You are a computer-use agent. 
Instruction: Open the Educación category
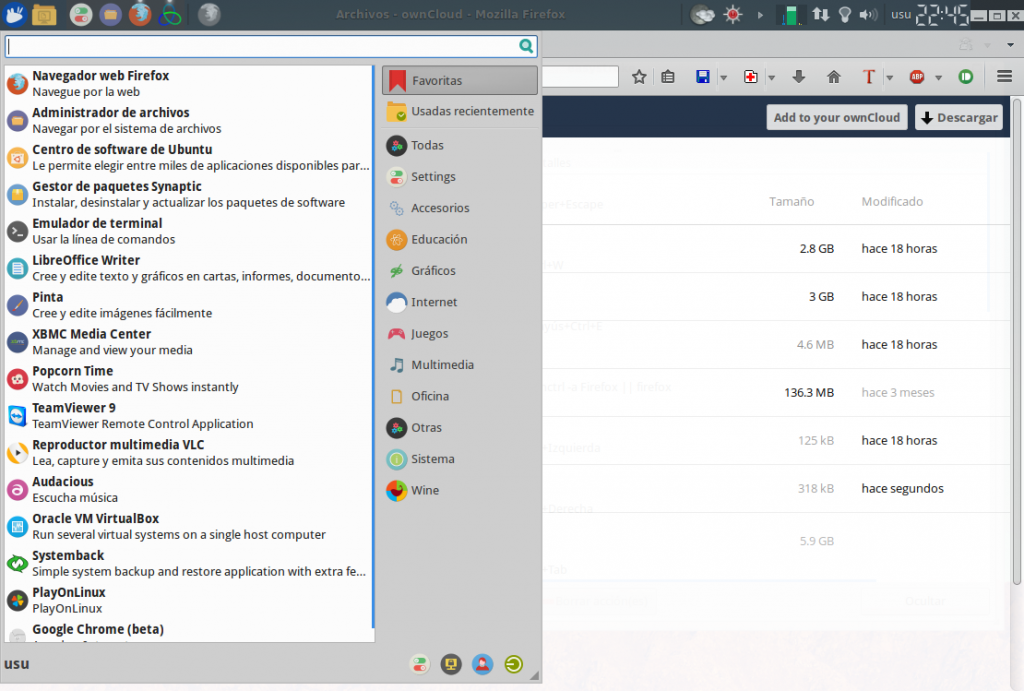coord(460,239)
